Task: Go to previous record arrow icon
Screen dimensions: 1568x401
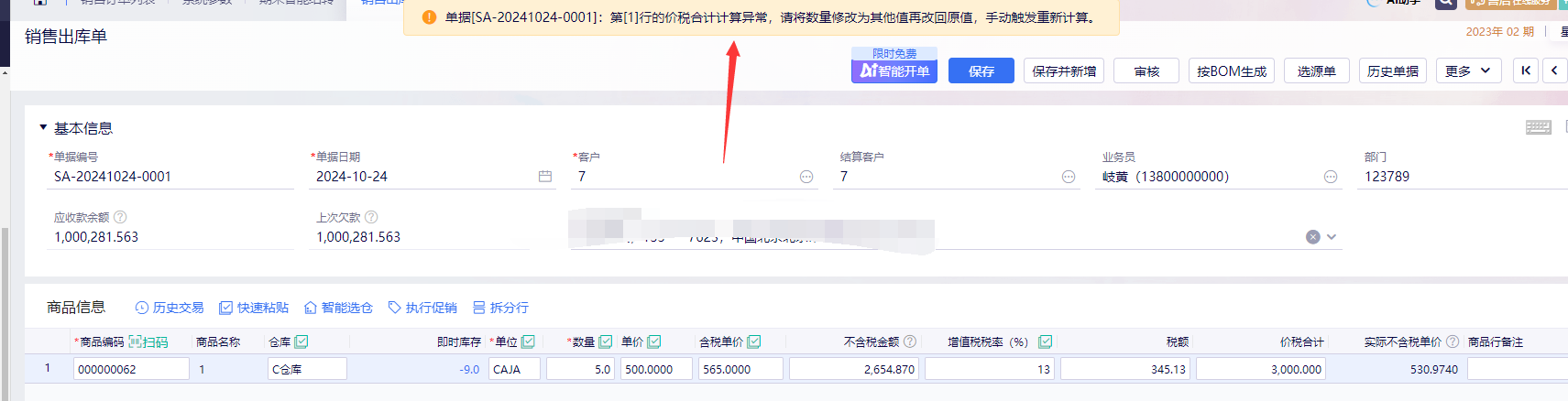Action: 1554,70
